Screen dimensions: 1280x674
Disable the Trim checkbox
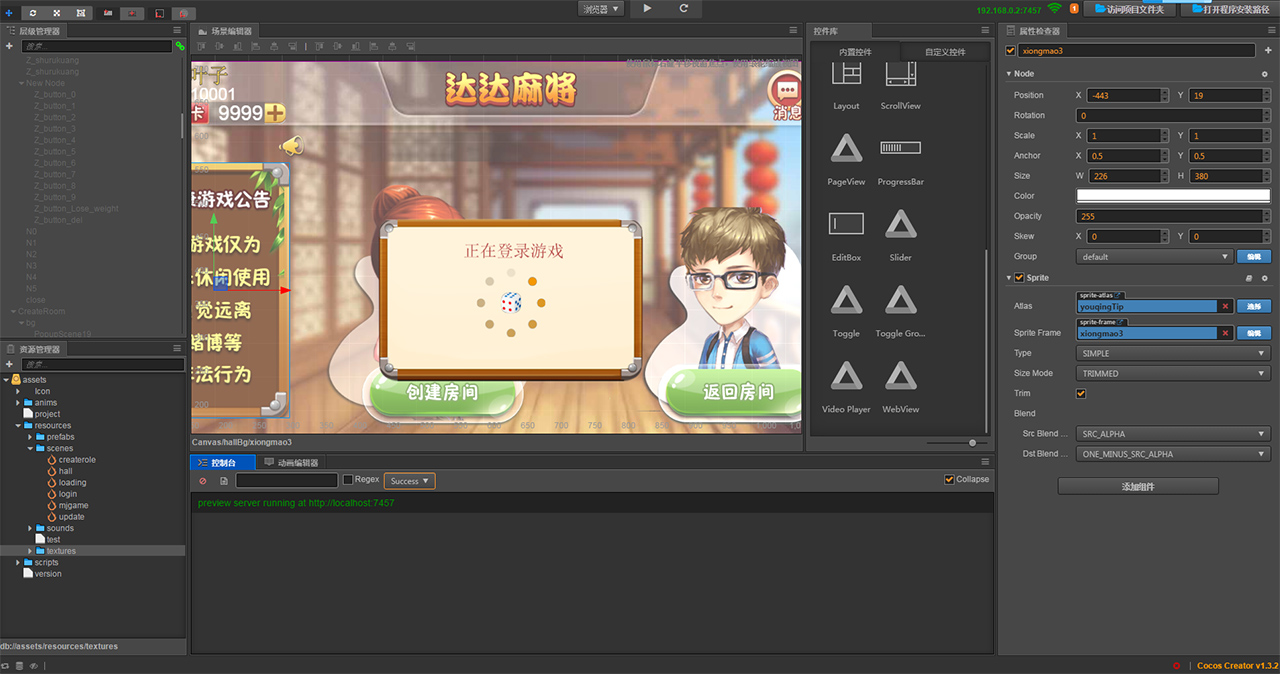[1080, 394]
